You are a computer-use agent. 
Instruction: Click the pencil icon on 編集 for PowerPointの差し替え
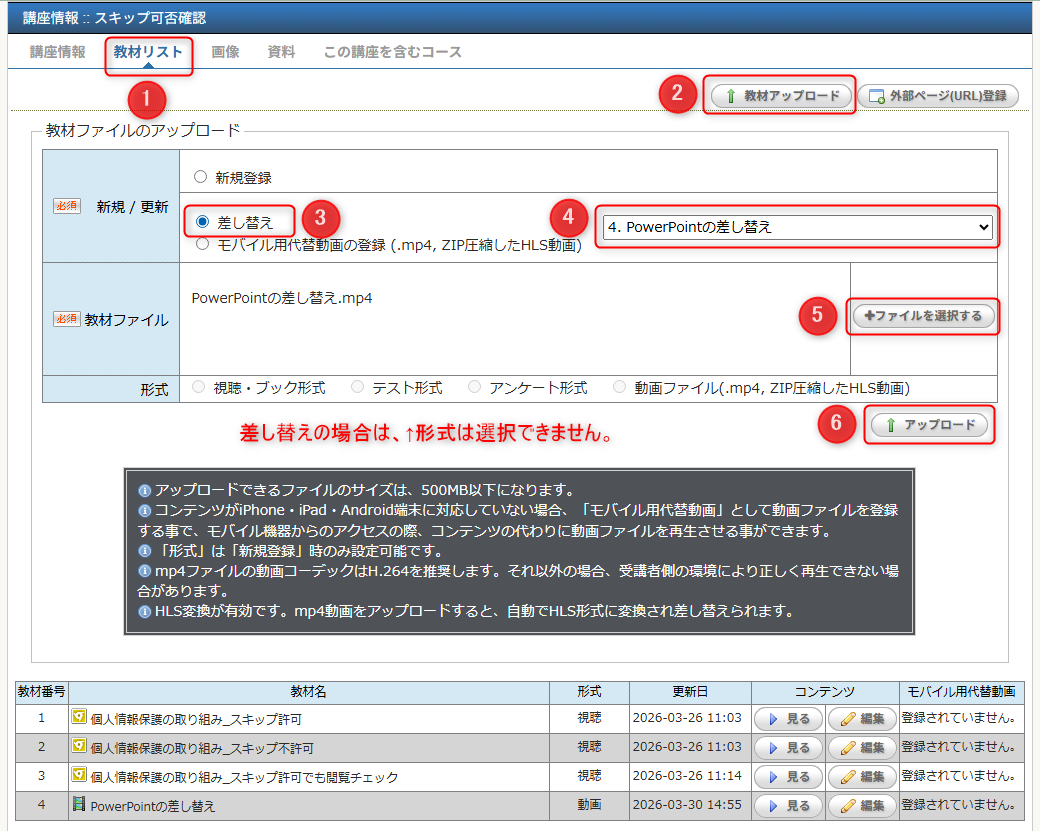click(x=848, y=806)
